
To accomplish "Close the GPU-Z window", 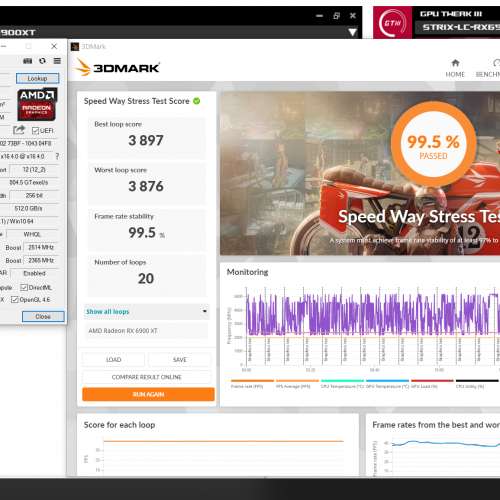I will 54,46.
